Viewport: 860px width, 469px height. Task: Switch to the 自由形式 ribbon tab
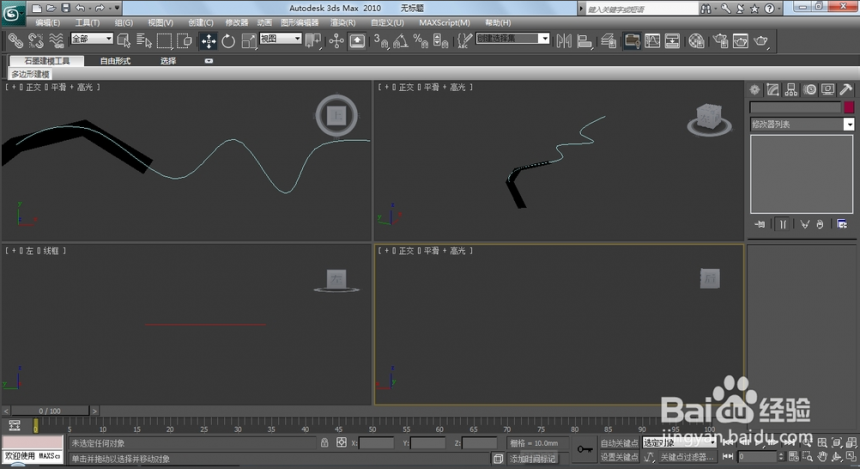point(115,61)
